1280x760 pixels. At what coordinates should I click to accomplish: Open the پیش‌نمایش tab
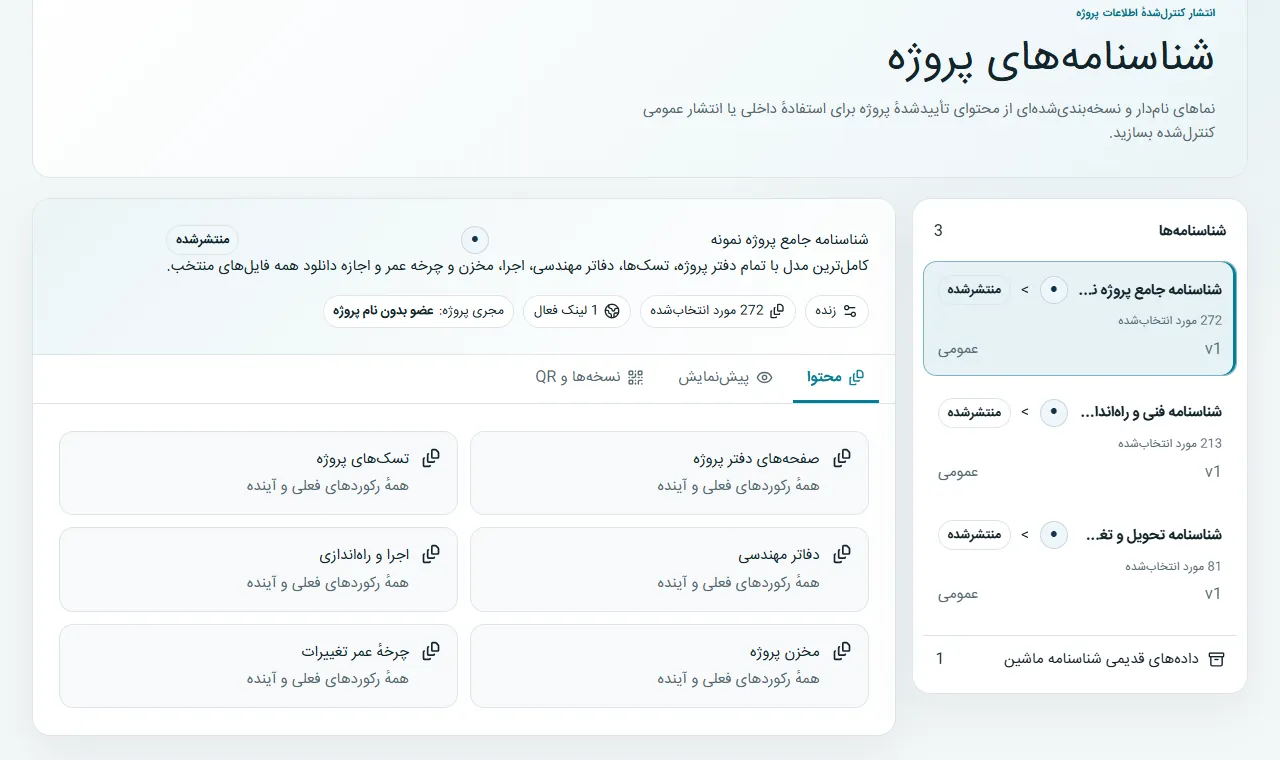pyautogui.click(x=726, y=377)
